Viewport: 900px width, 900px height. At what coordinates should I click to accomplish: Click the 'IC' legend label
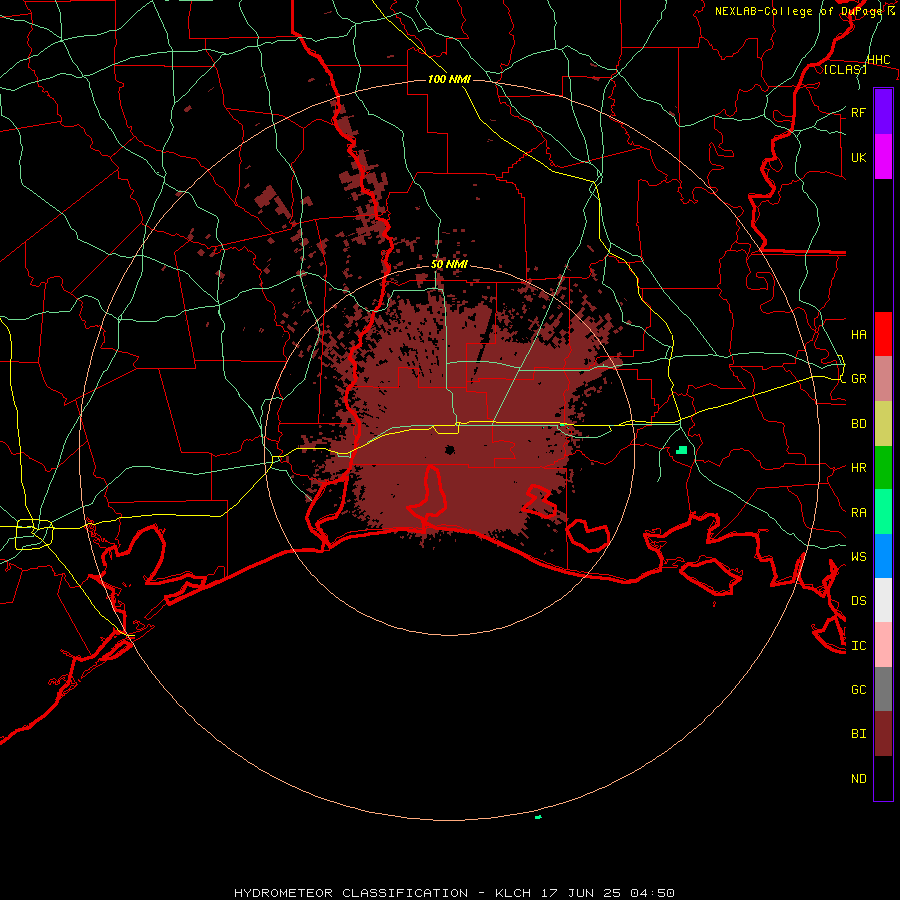pyautogui.click(x=858, y=646)
